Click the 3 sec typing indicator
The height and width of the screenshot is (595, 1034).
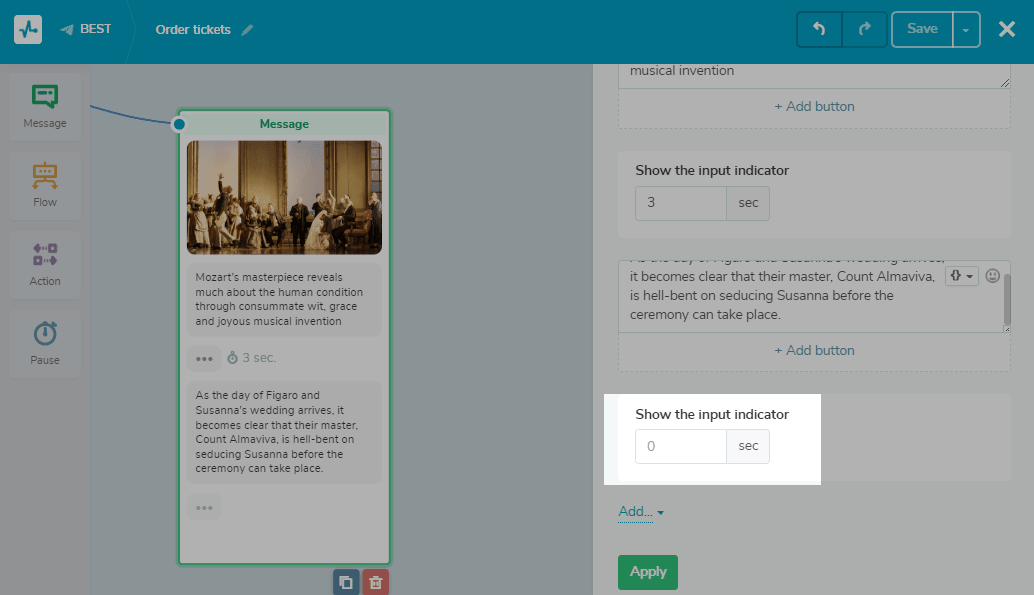pyautogui.click(x=251, y=358)
